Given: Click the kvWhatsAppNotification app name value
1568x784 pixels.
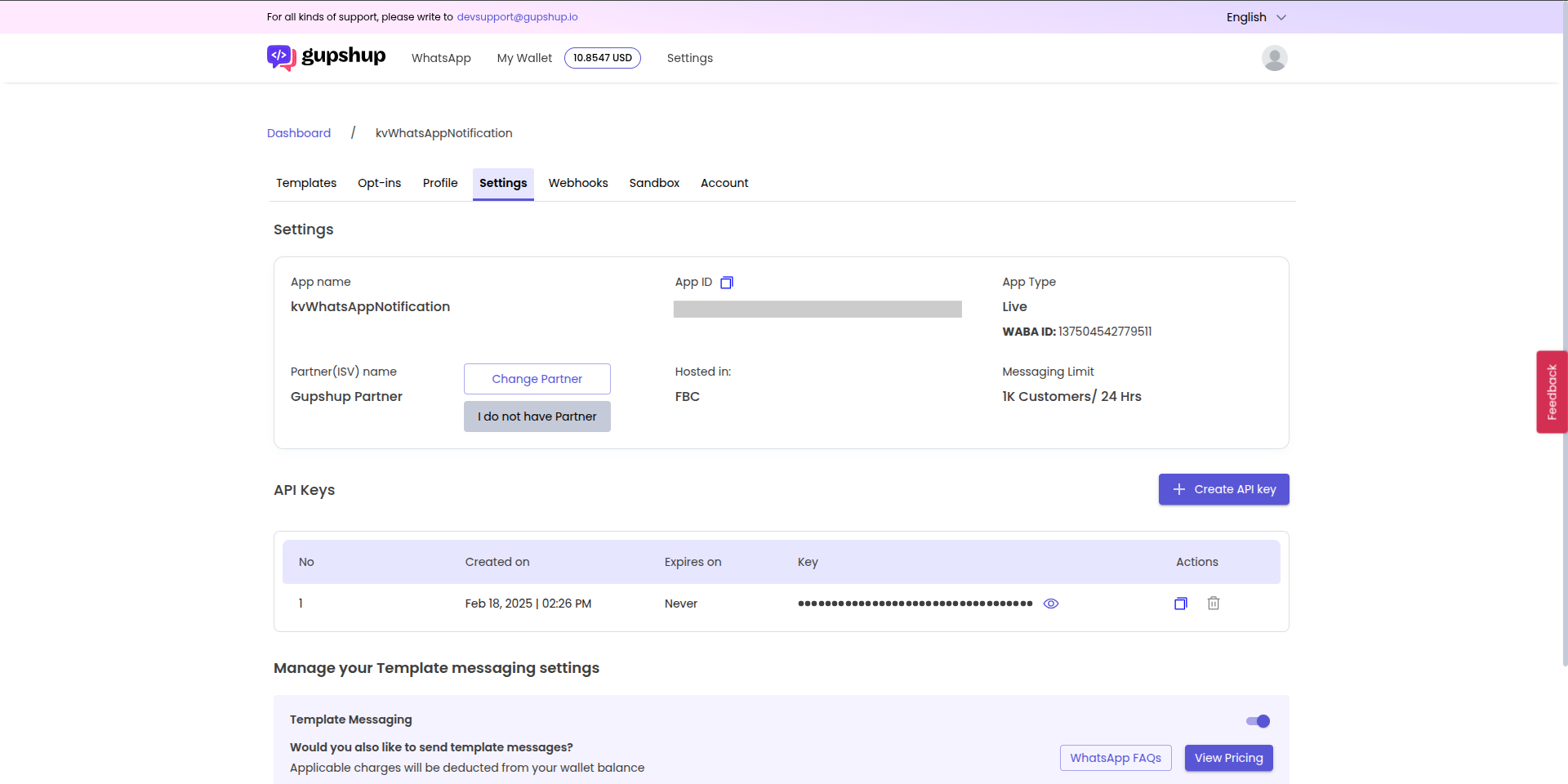Looking at the screenshot, I should pyautogui.click(x=370, y=307).
